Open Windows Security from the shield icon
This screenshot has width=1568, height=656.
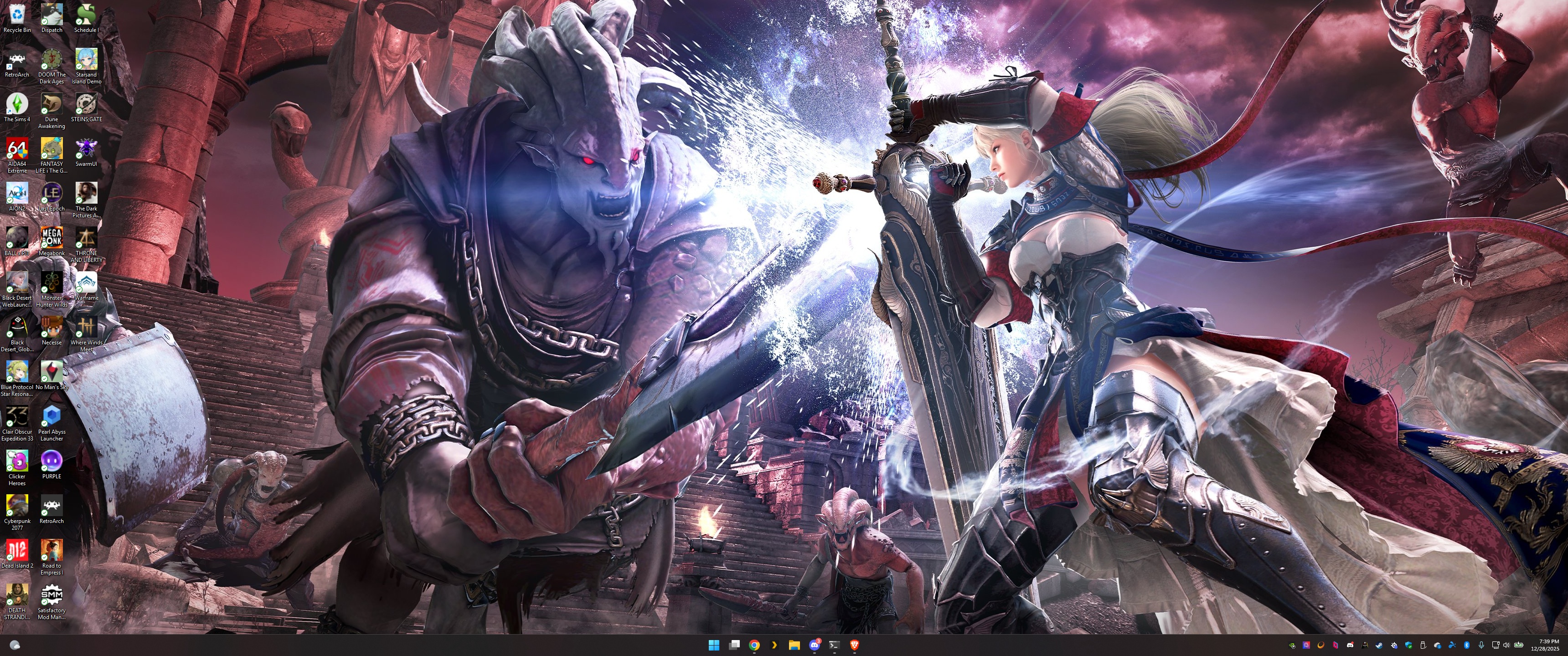pos(1408,646)
